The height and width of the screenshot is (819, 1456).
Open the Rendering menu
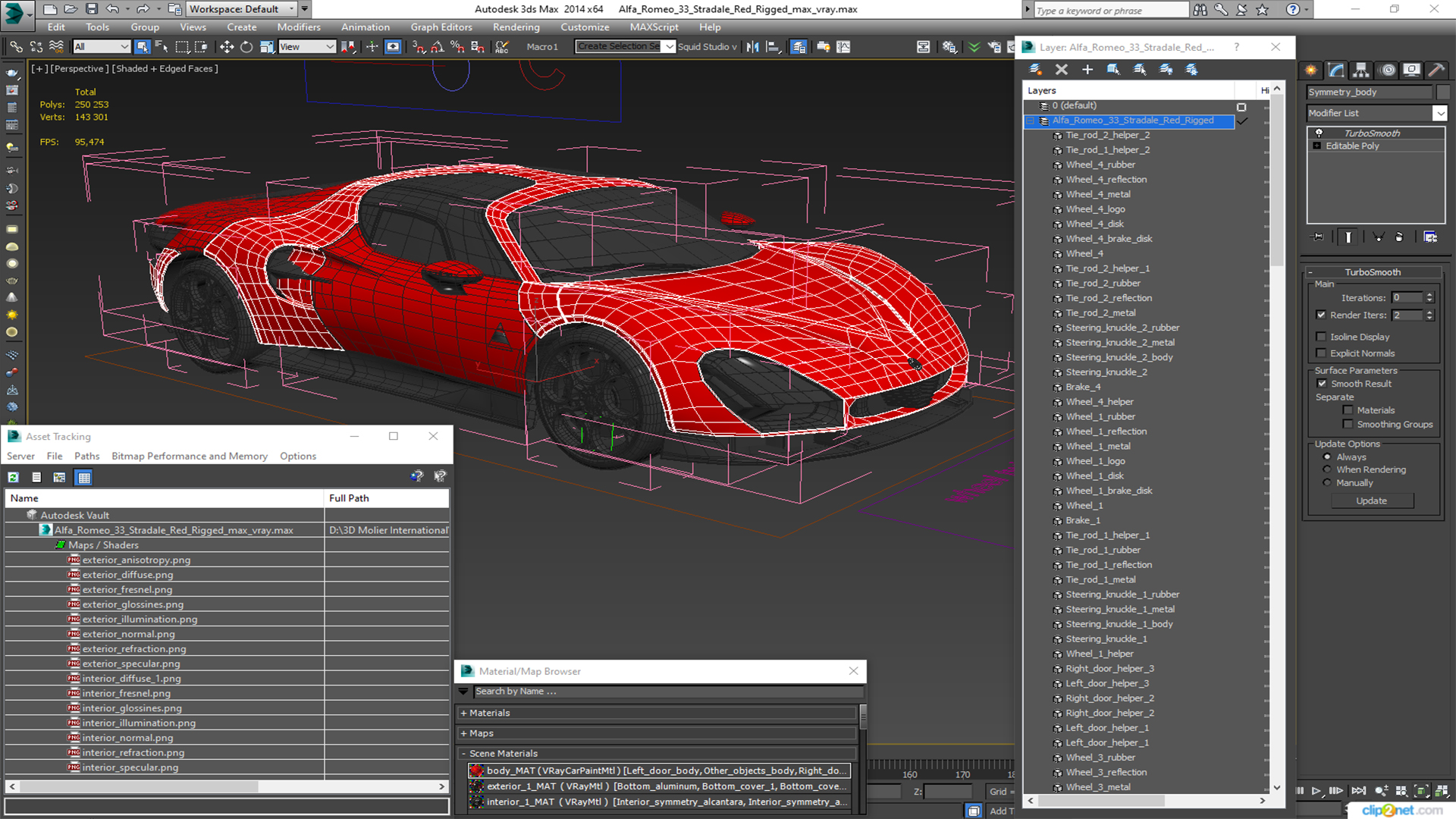tap(516, 27)
